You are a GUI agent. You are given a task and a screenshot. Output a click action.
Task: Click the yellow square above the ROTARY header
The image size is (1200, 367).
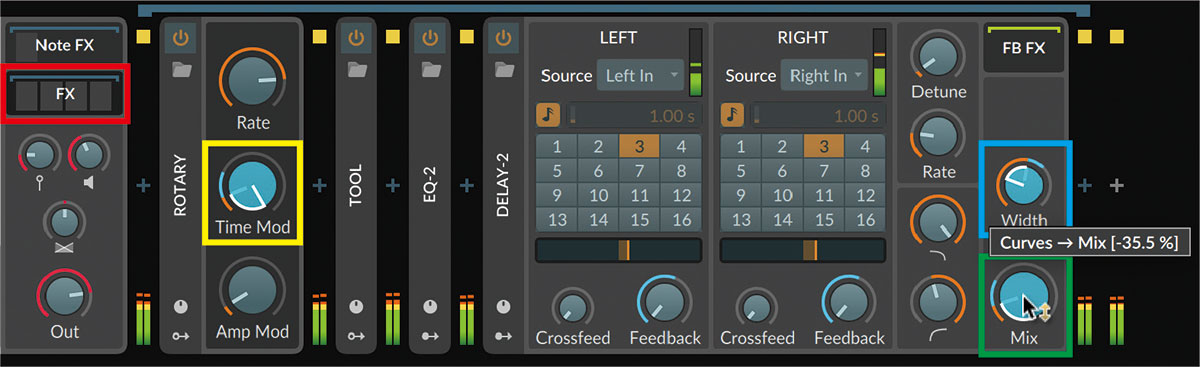(x=143, y=38)
